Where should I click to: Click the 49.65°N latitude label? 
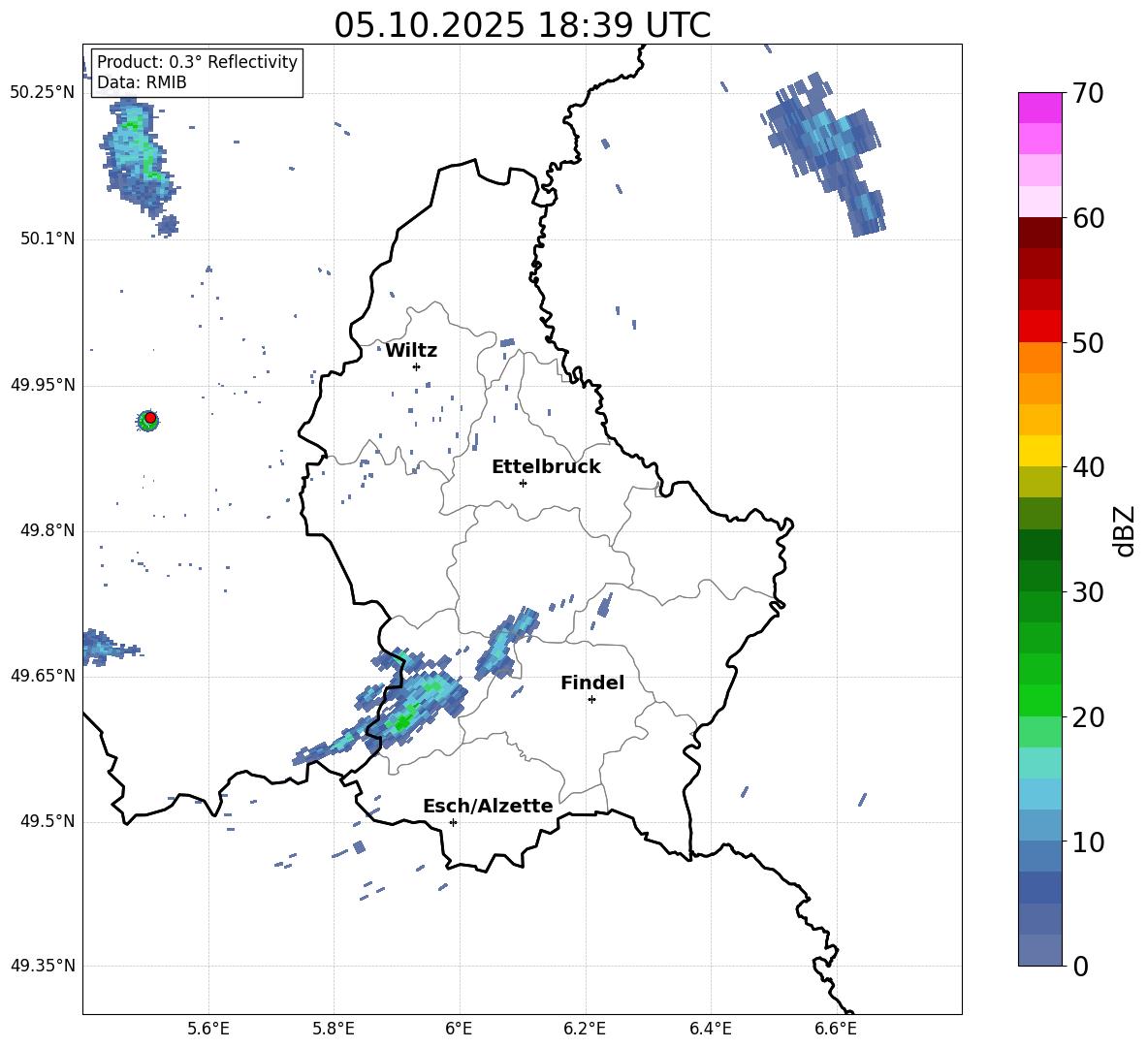(x=43, y=676)
